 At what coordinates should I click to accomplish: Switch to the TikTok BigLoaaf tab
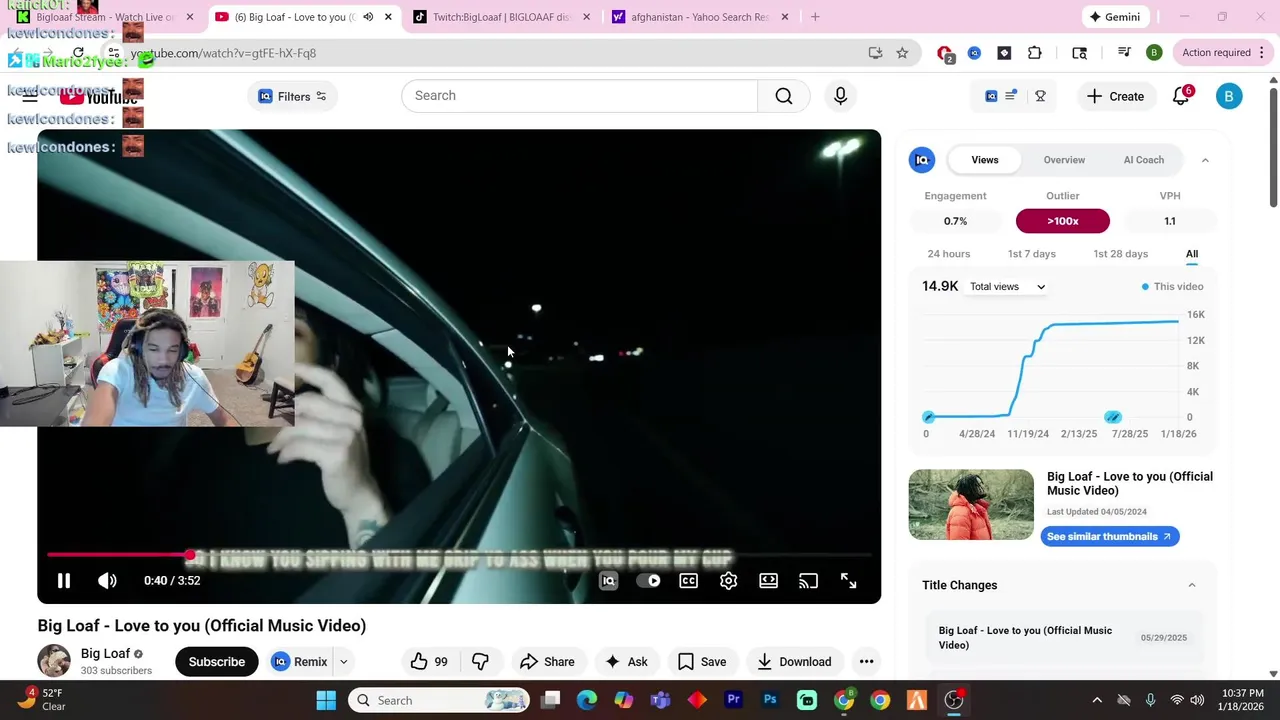coord(502,17)
